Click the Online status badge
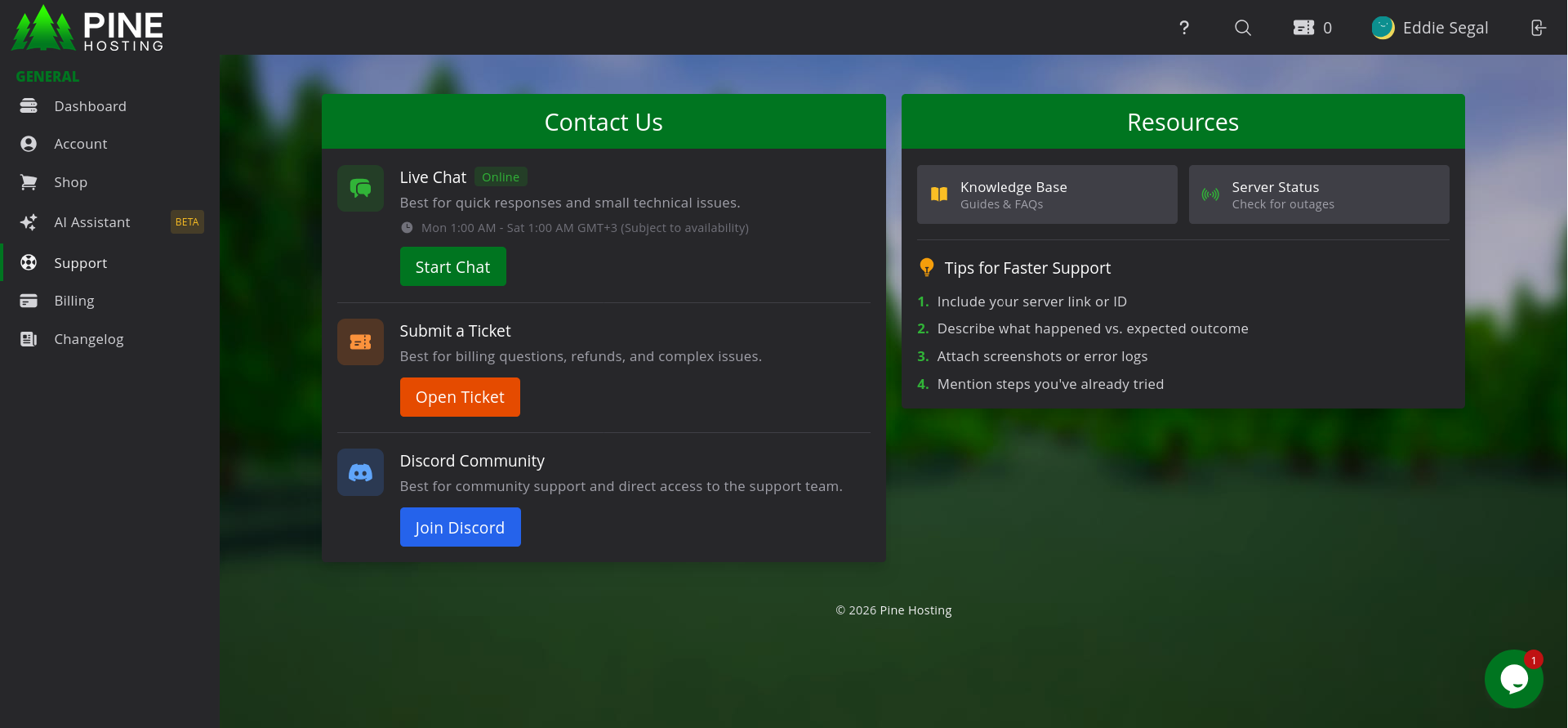 [x=501, y=177]
